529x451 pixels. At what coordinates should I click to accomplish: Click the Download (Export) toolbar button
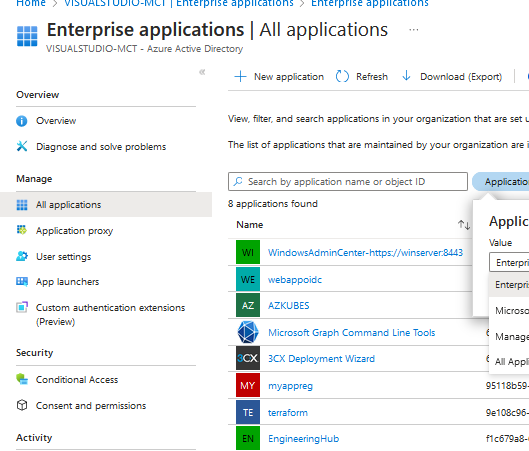tap(452, 77)
